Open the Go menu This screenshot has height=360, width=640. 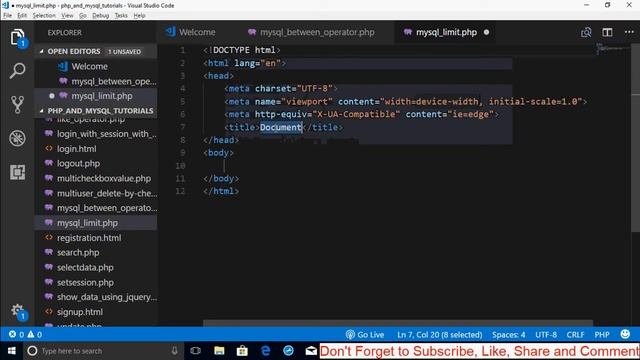tap(83, 16)
